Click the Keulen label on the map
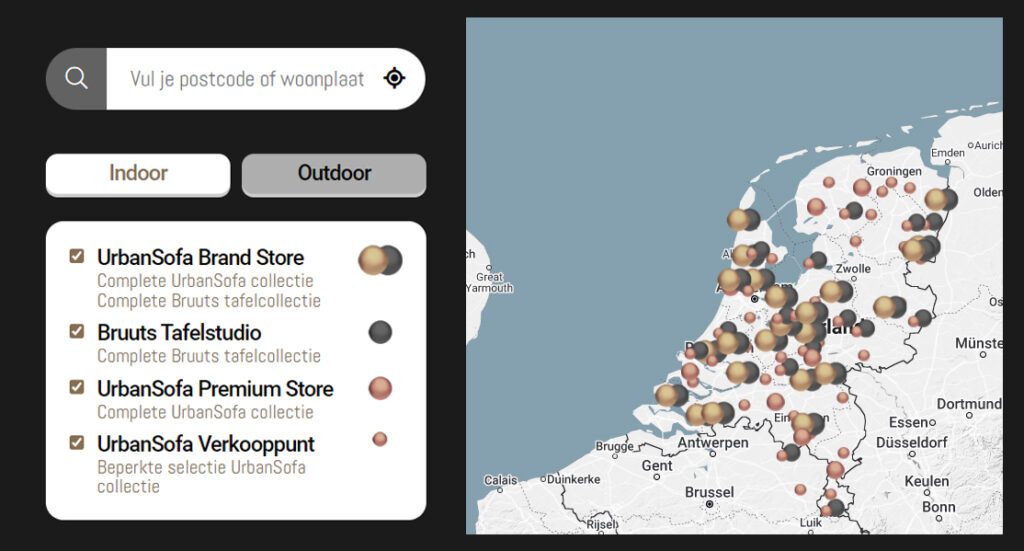This screenshot has height=551, width=1024. (x=927, y=481)
